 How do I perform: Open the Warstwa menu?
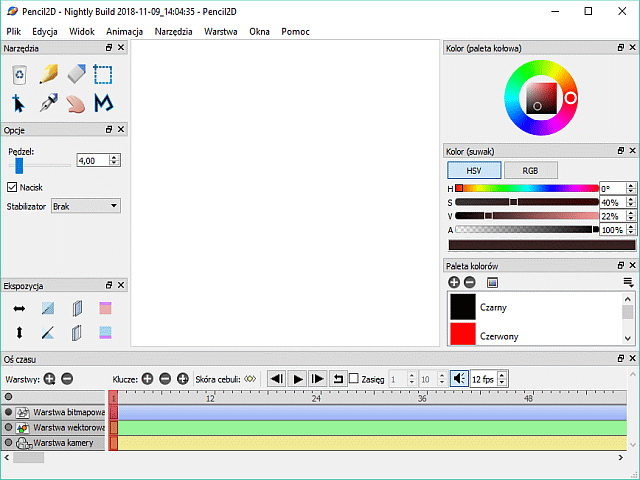pos(221,31)
